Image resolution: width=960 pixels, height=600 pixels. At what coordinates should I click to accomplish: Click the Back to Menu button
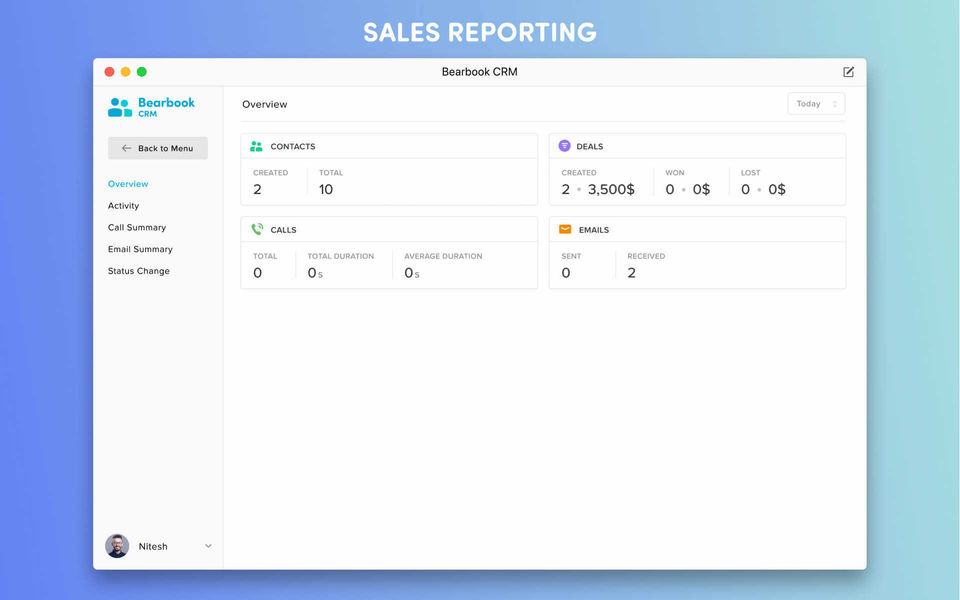pyautogui.click(x=158, y=148)
